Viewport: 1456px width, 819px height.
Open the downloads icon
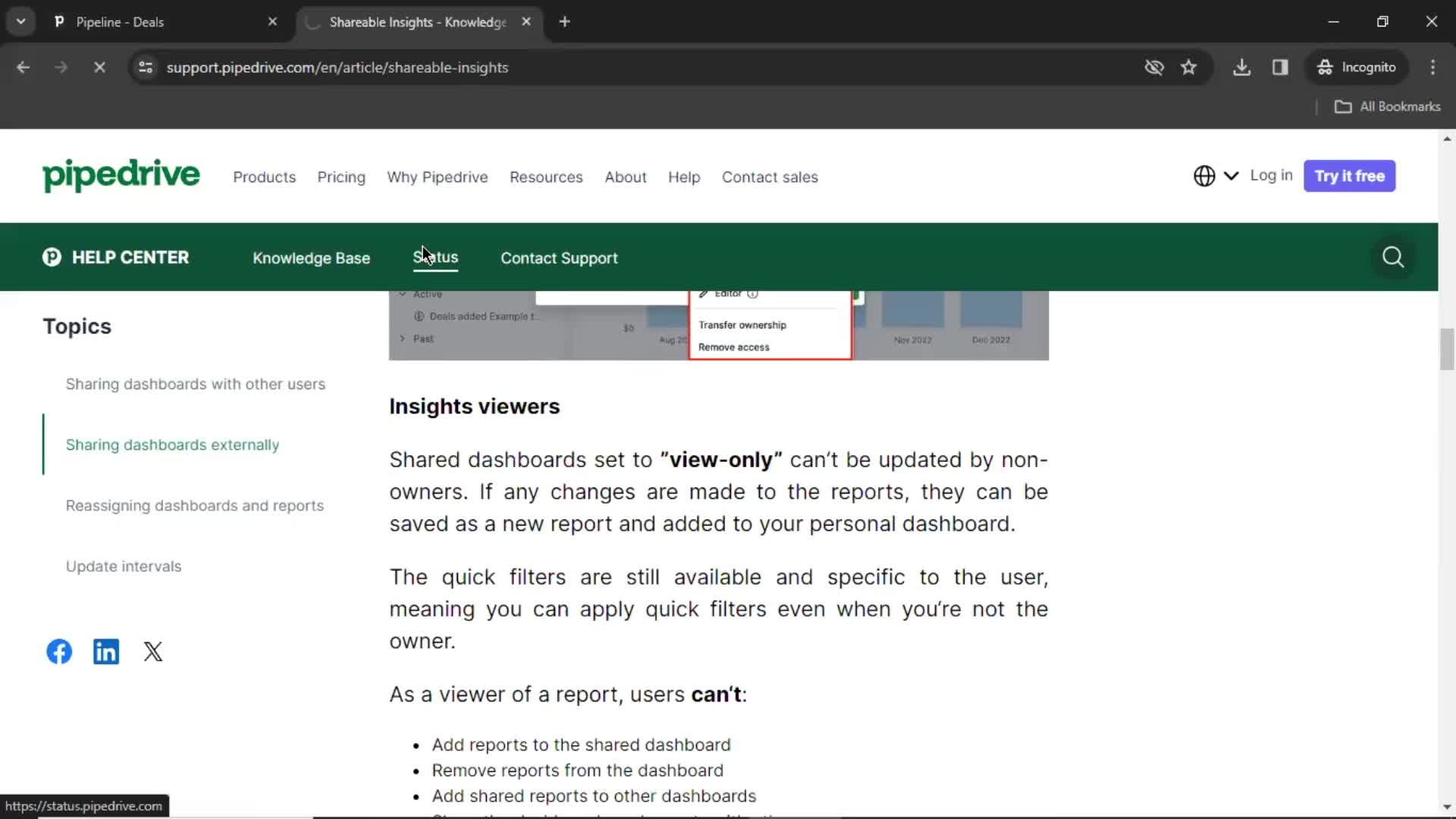tap(1241, 67)
